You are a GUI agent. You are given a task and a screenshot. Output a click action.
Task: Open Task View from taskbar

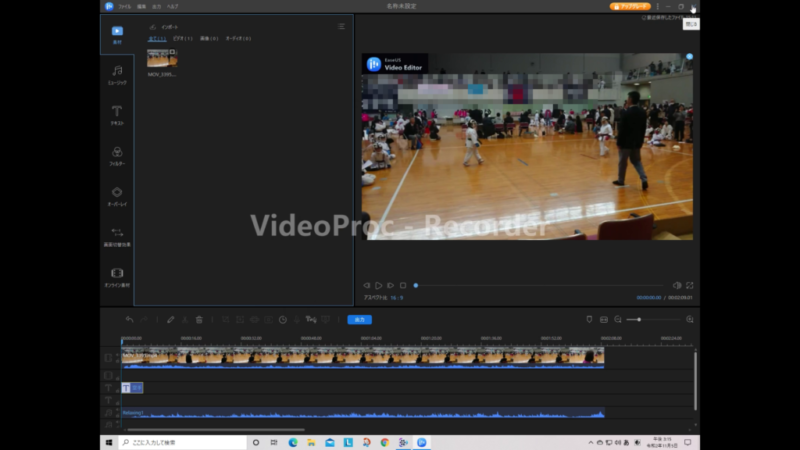[x=274, y=442]
